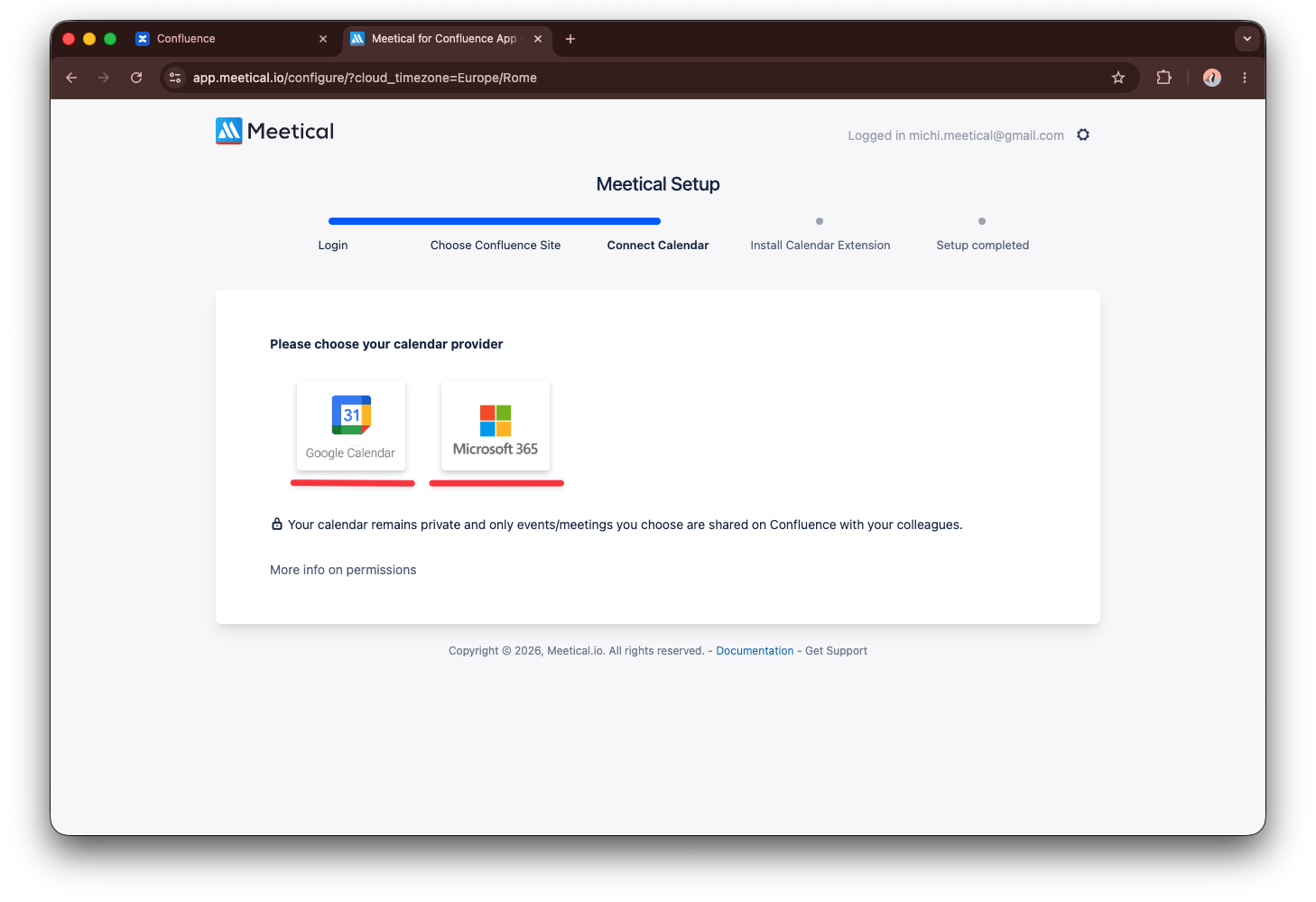Viewport: 1316px width, 902px height.
Task: Click the yellow minimize window button
Action: tap(89, 39)
